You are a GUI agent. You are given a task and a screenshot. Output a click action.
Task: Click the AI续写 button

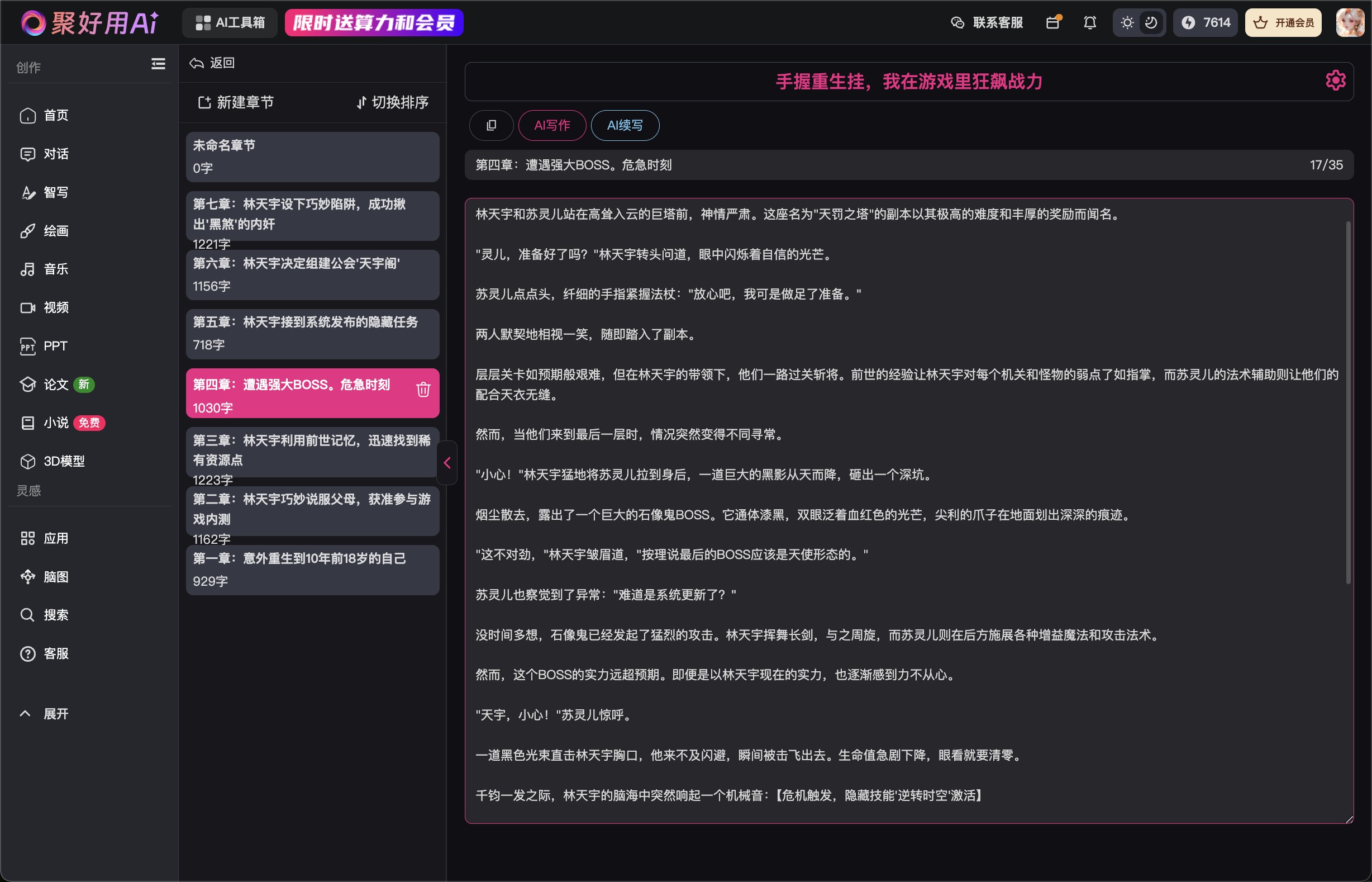click(625, 125)
